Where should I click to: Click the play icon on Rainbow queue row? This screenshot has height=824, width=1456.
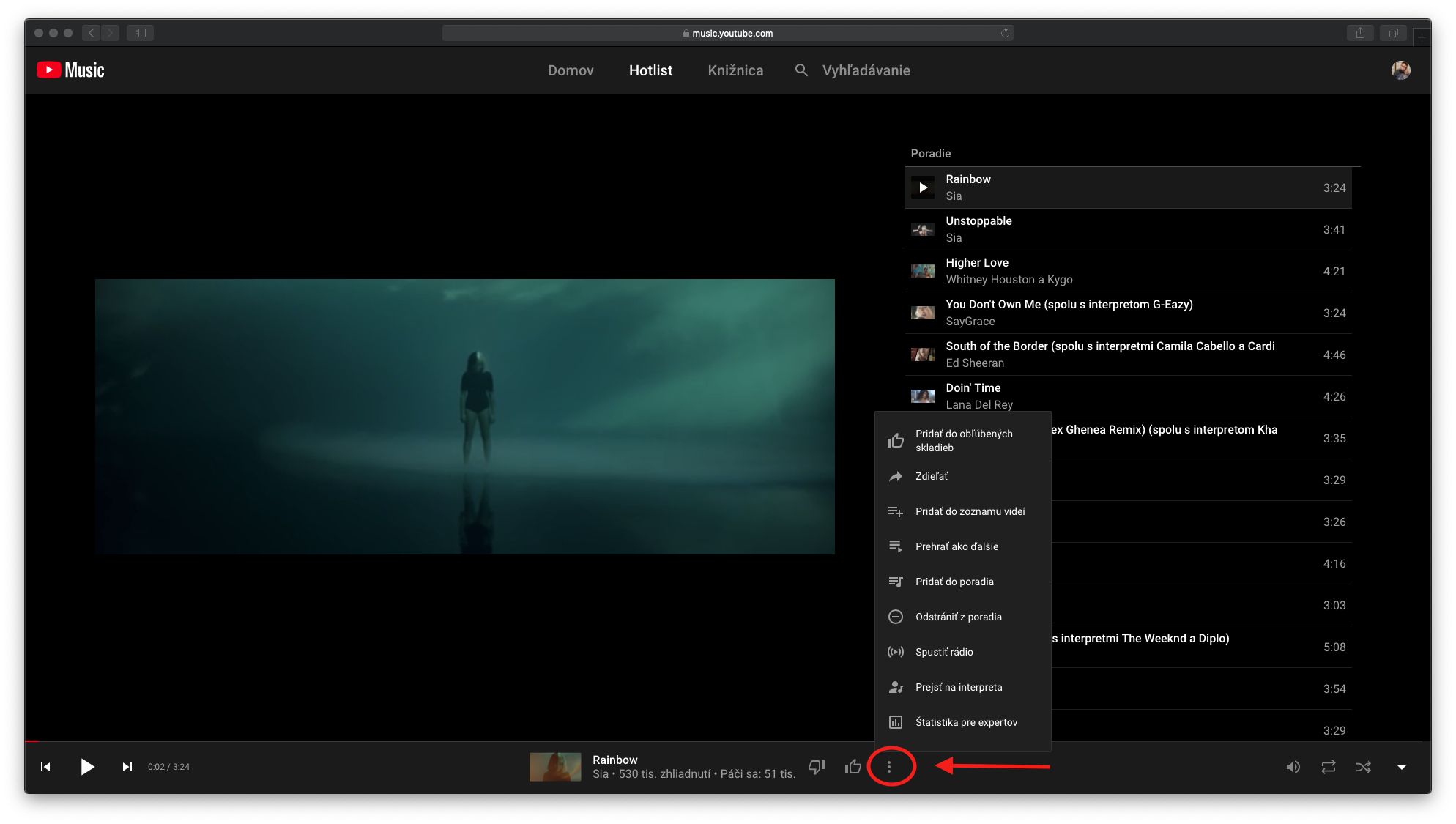pyautogui.click(x=923, y=188)
